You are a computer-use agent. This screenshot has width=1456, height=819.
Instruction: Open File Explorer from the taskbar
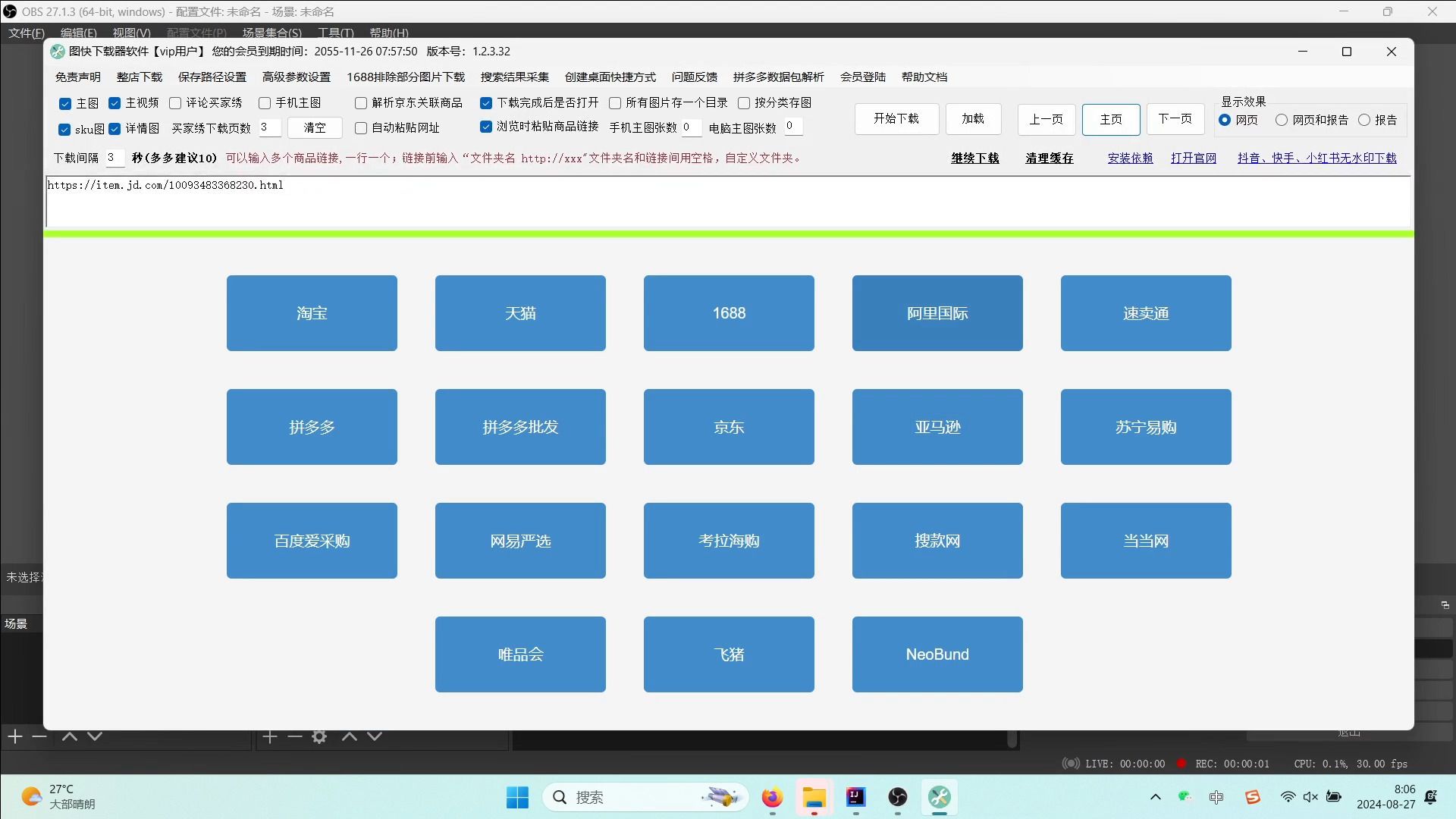click(814, 797)
